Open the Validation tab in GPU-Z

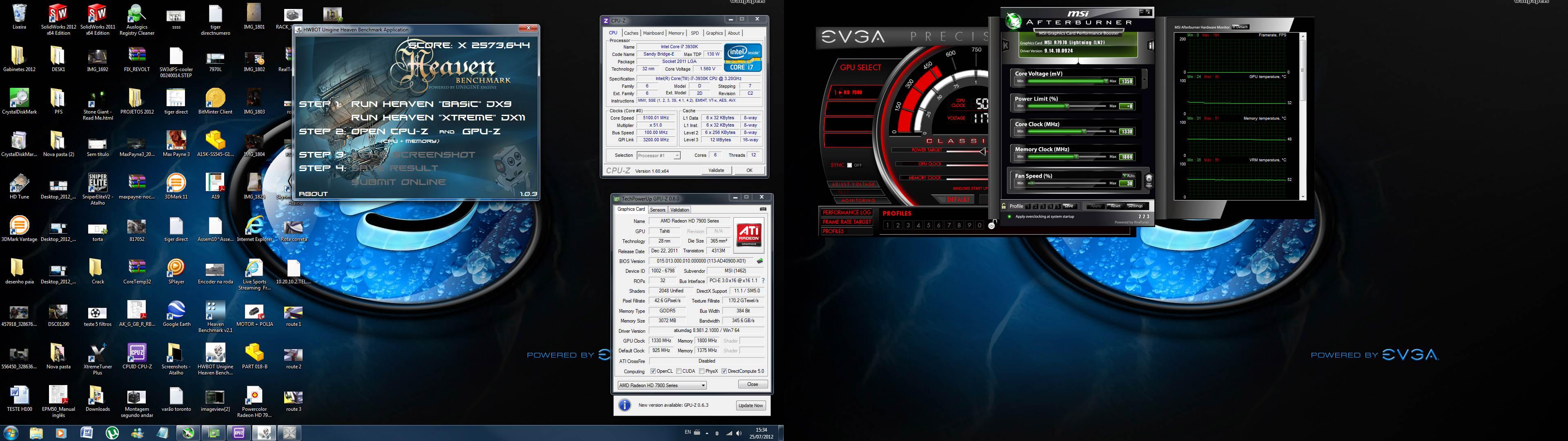pyautogui.click(x=679, y=209)
